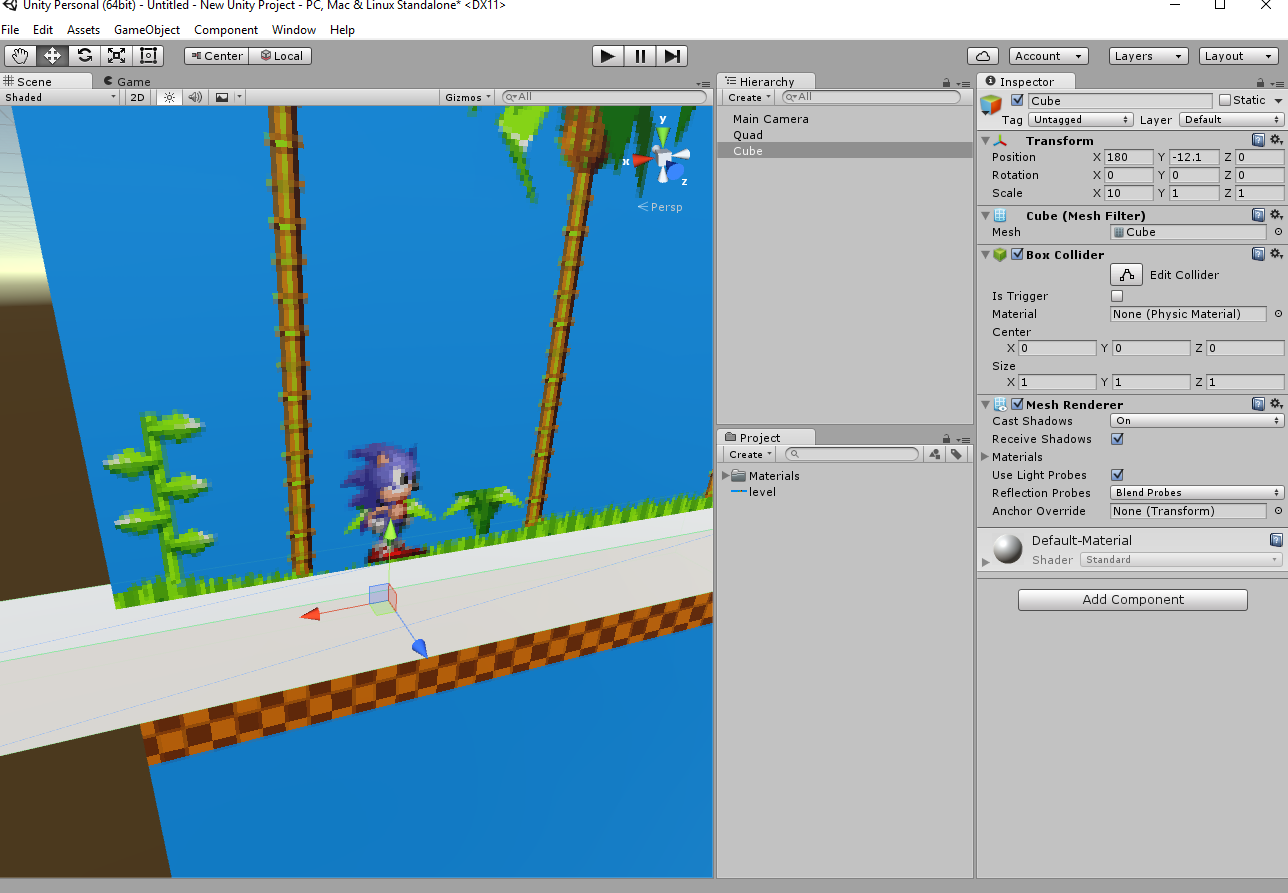The width and height of the screenshot is (1288, 893).
Task: Select the Move tool in toolbar
Action: click(x=52, y=56)
